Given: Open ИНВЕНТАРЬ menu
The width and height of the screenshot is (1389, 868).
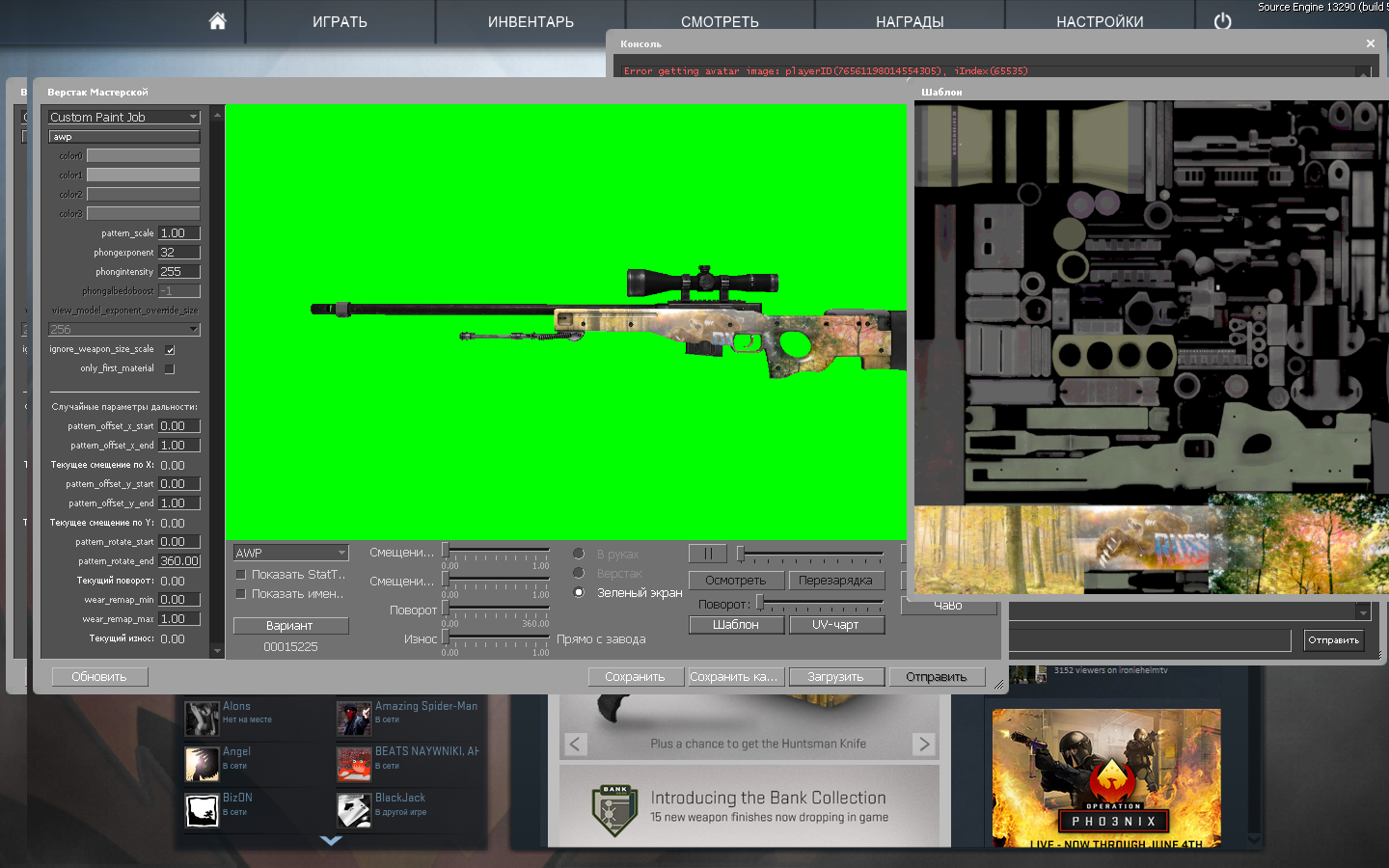Looking at the screenshot, I should (531, 21).
